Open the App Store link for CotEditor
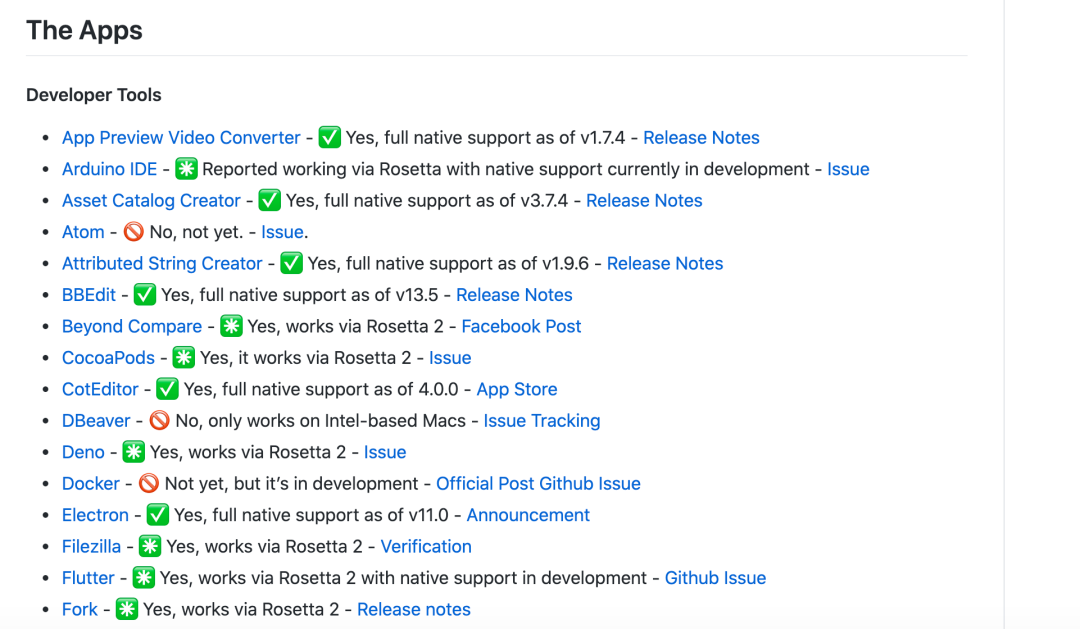This screenshot has width=1080, height=629. pyautogui.click(x=517, y=389)
